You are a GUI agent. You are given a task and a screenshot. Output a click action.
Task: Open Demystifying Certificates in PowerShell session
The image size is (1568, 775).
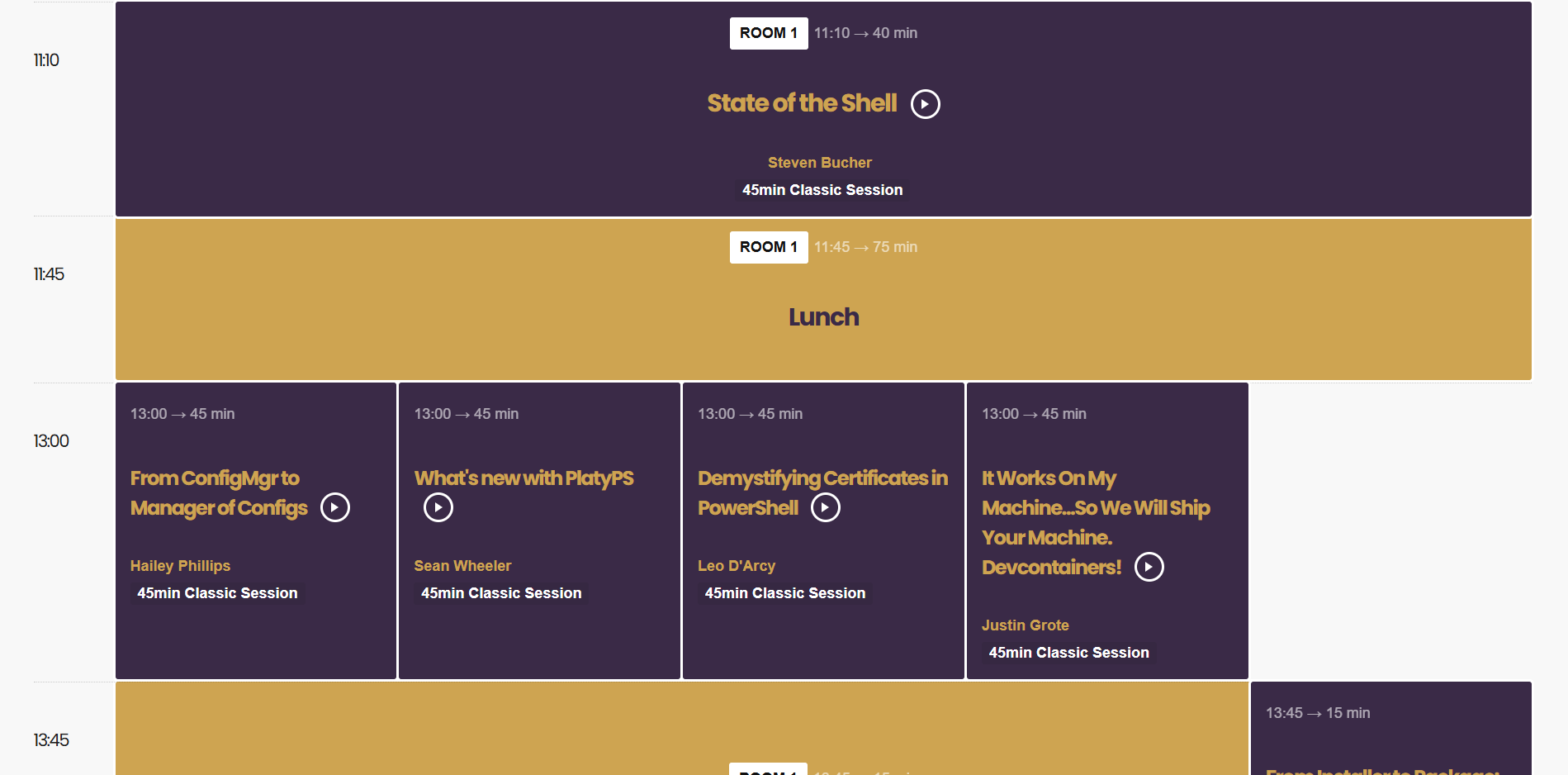[822, 493]
